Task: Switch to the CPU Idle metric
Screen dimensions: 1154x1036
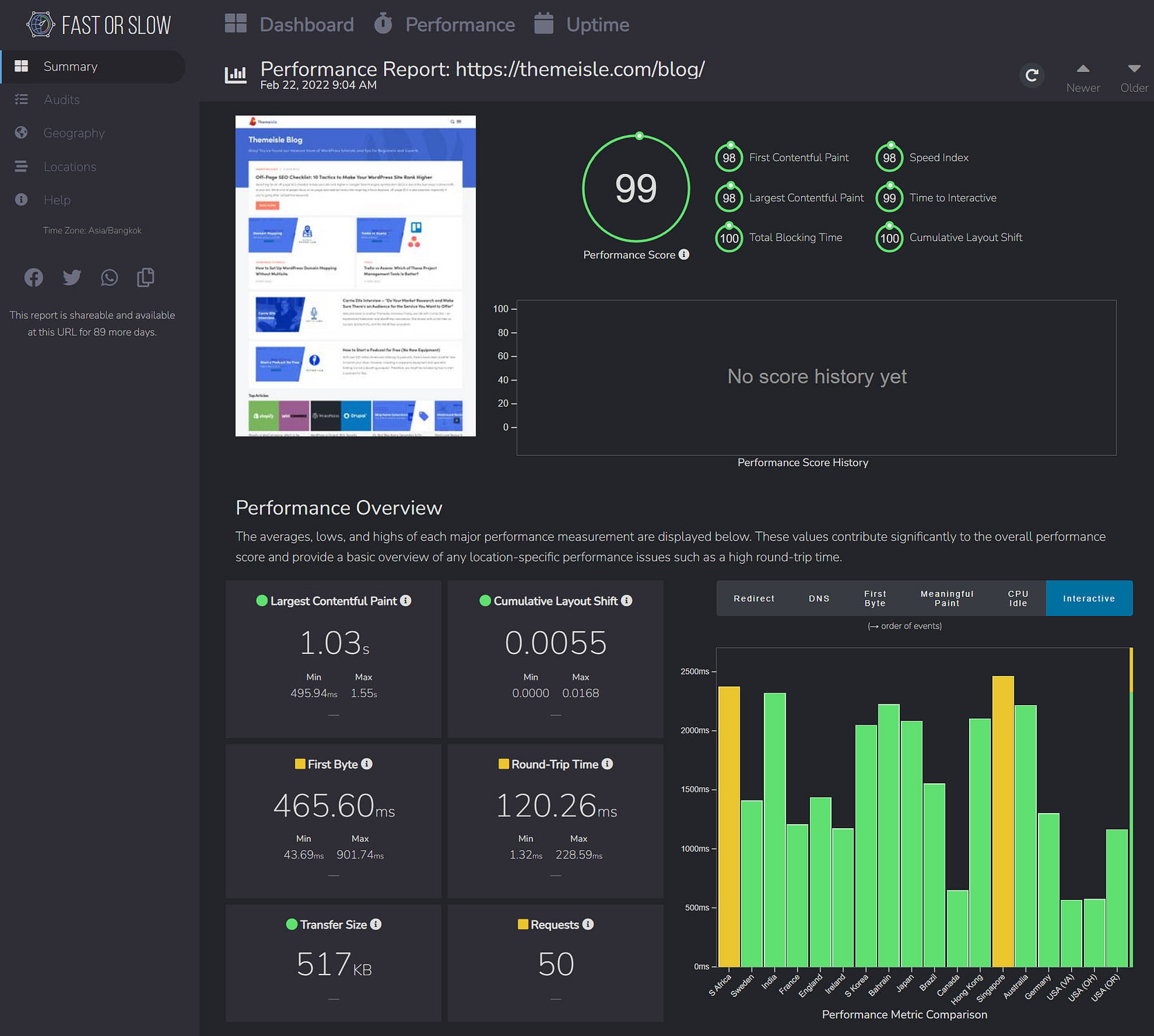Action: click(x=1017, y=598)
